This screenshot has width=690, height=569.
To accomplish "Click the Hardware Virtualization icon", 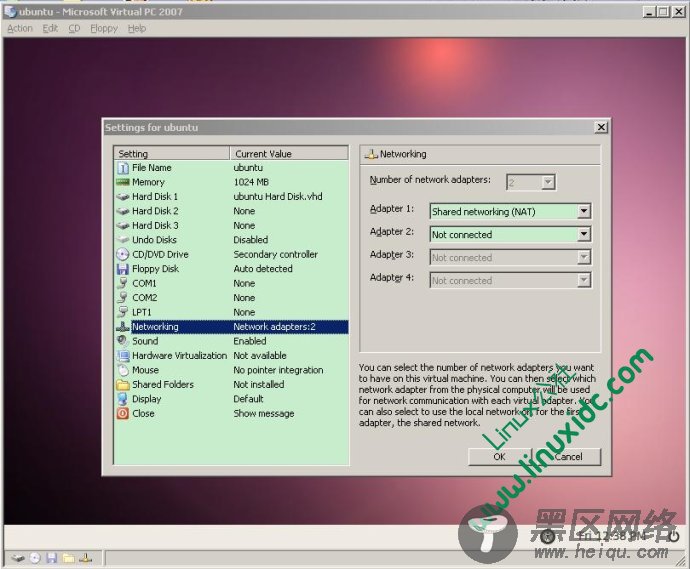I will click(x=123, y=355).
